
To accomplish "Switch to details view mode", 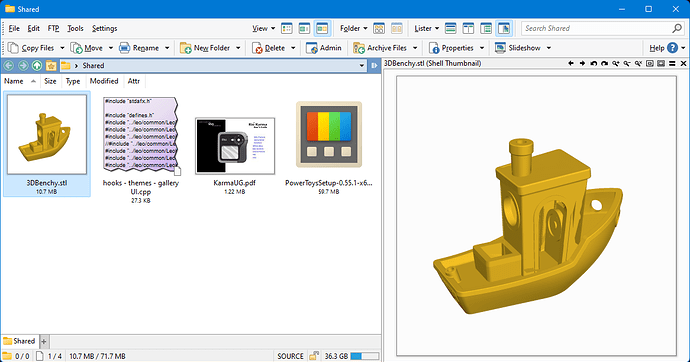I will pos(286,29).
